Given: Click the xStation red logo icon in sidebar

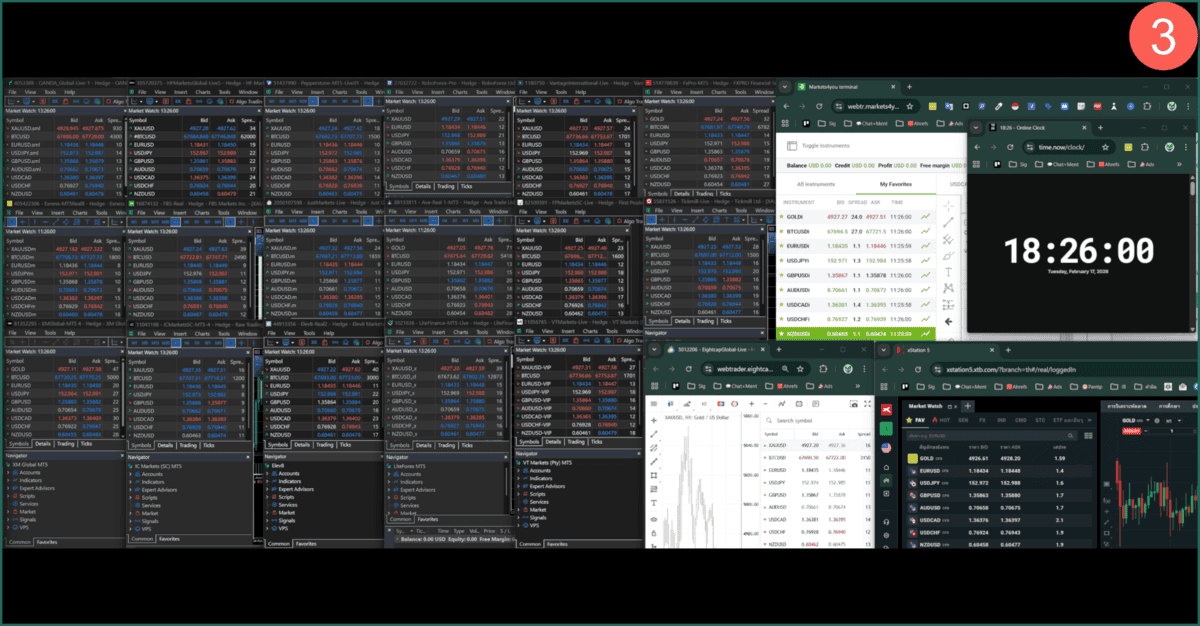Looking at the screenshot, I should coord(886,410).
